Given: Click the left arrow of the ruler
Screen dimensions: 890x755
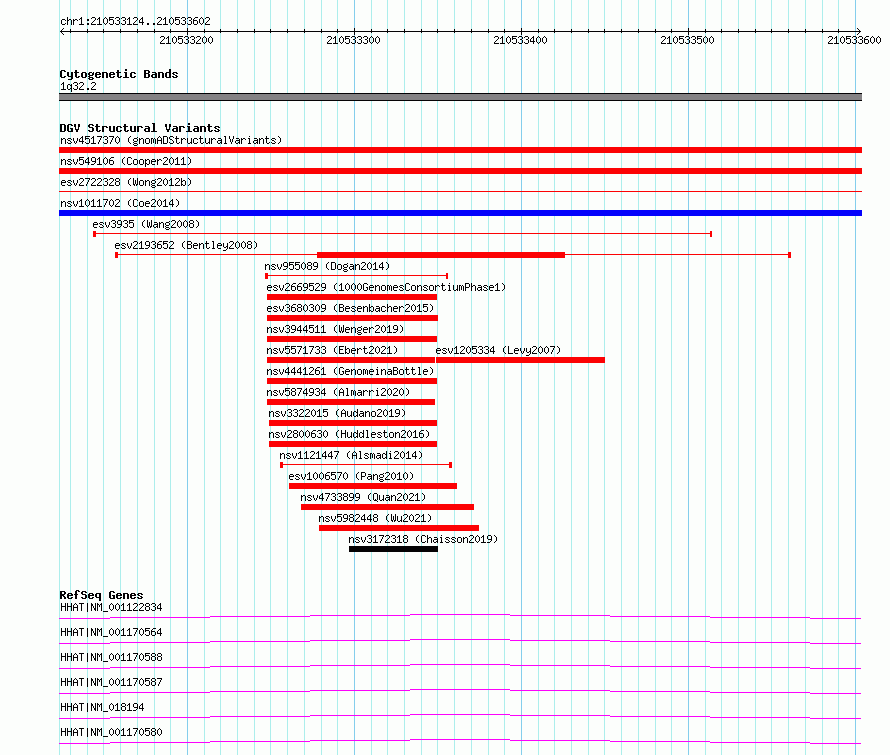Looking at the screenshot, I should [x=62, y=32].
